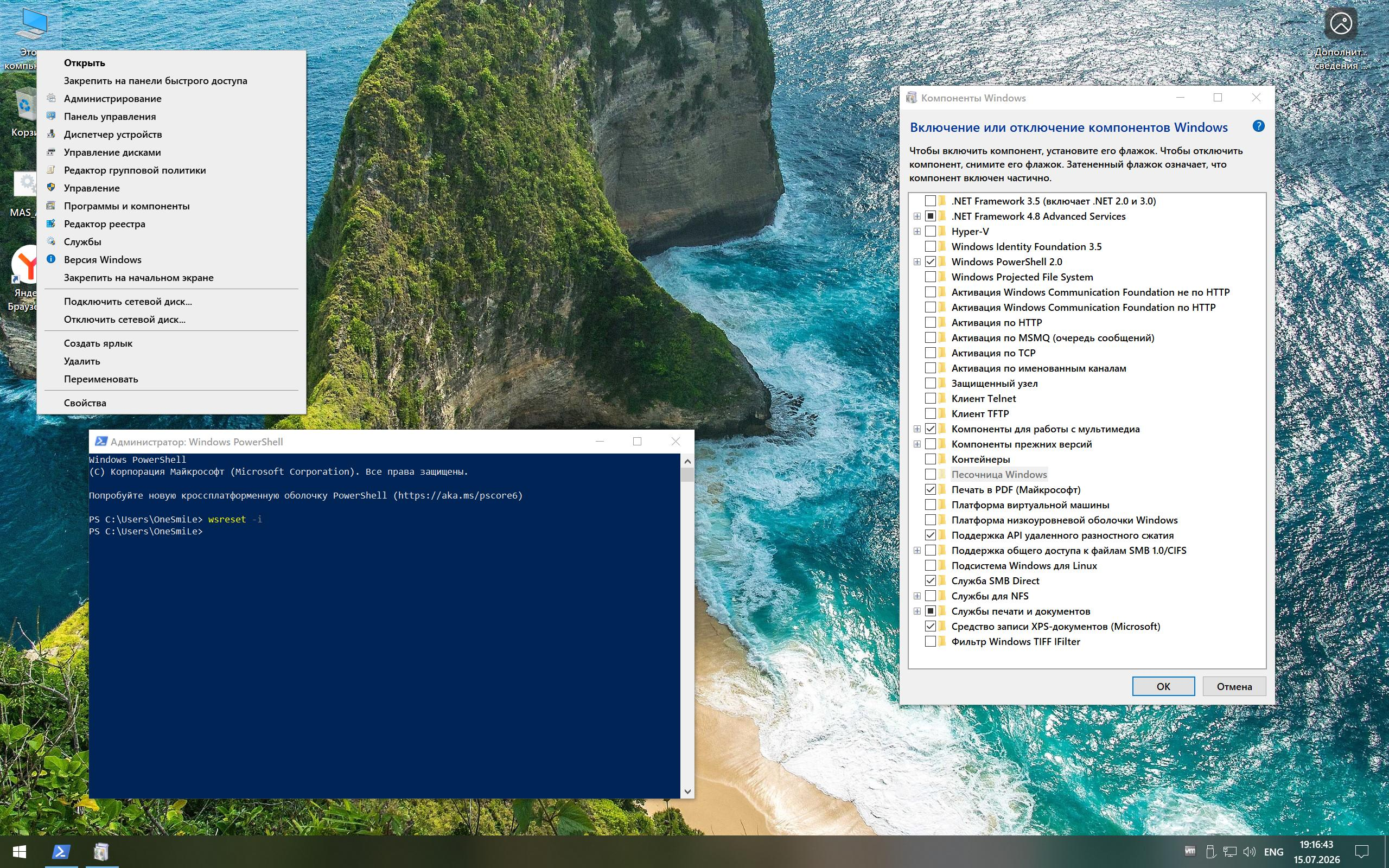Click the PowerShell window title bar icon
1389x868 pixels.
tap(101, 442)
